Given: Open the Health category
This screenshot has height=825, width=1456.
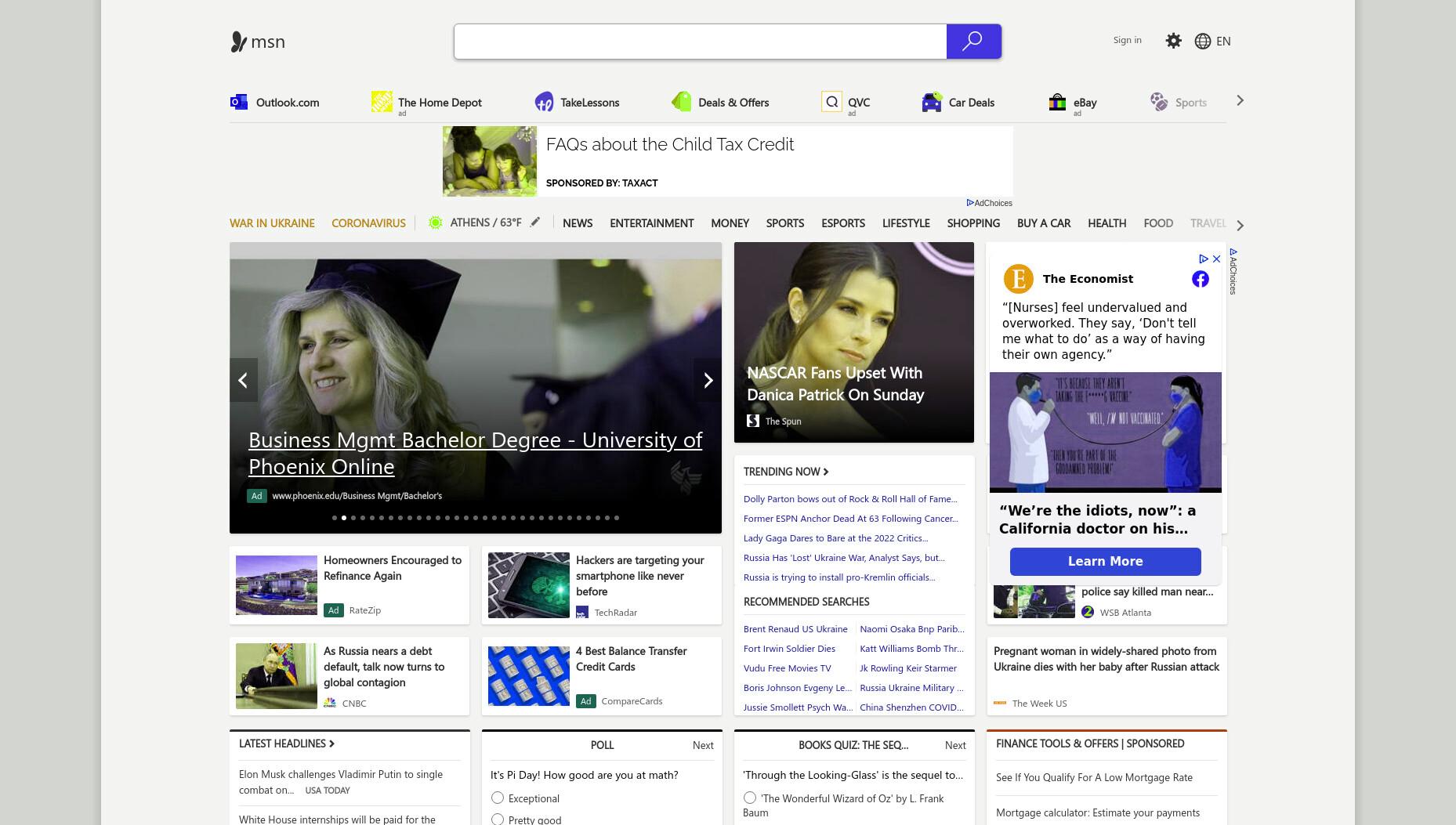Looking at the screenshot, I should tap(1107, 223).
